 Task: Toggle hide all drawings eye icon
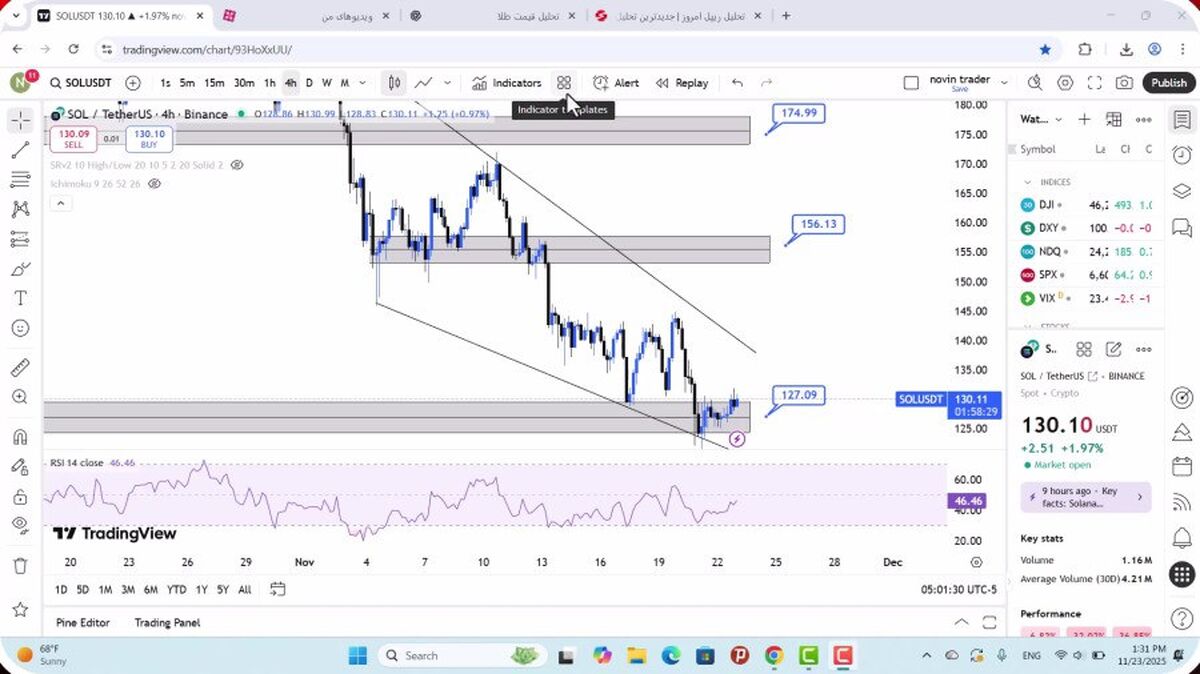click(x=20, y=526)
